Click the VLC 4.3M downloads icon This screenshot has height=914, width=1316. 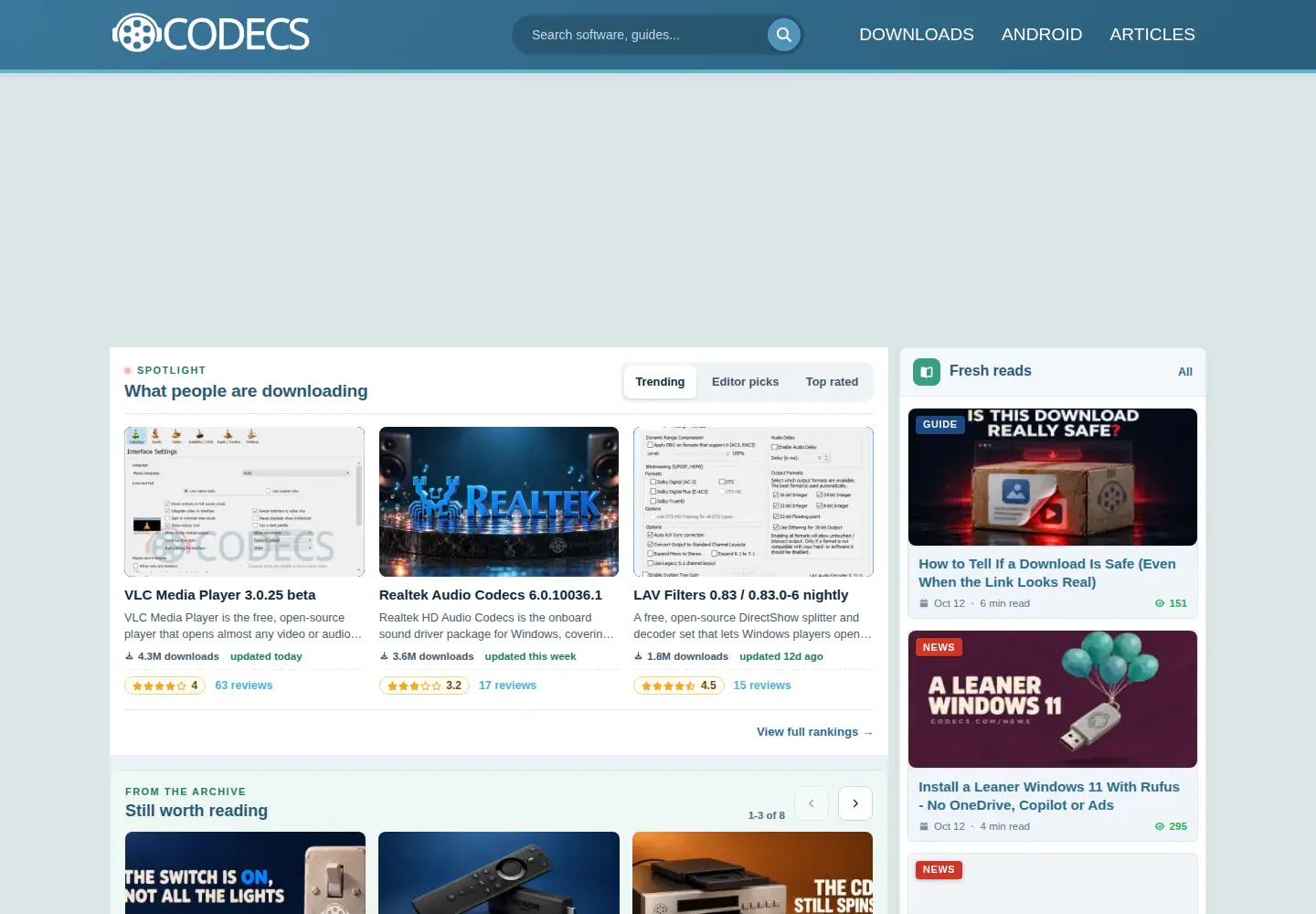click(129, 656)
